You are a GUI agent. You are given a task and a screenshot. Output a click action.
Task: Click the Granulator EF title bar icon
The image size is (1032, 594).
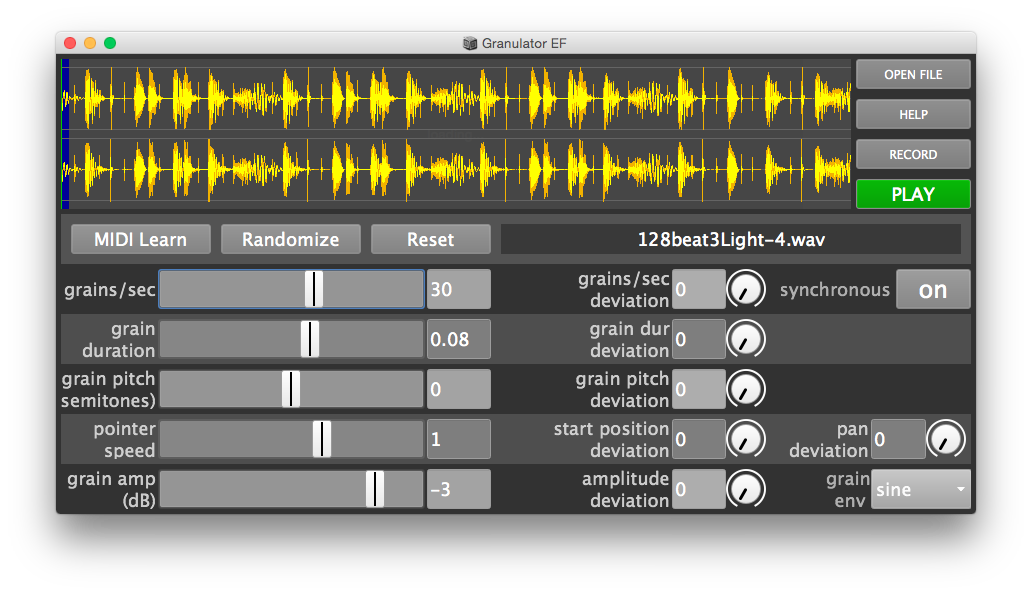pos(470,43)
